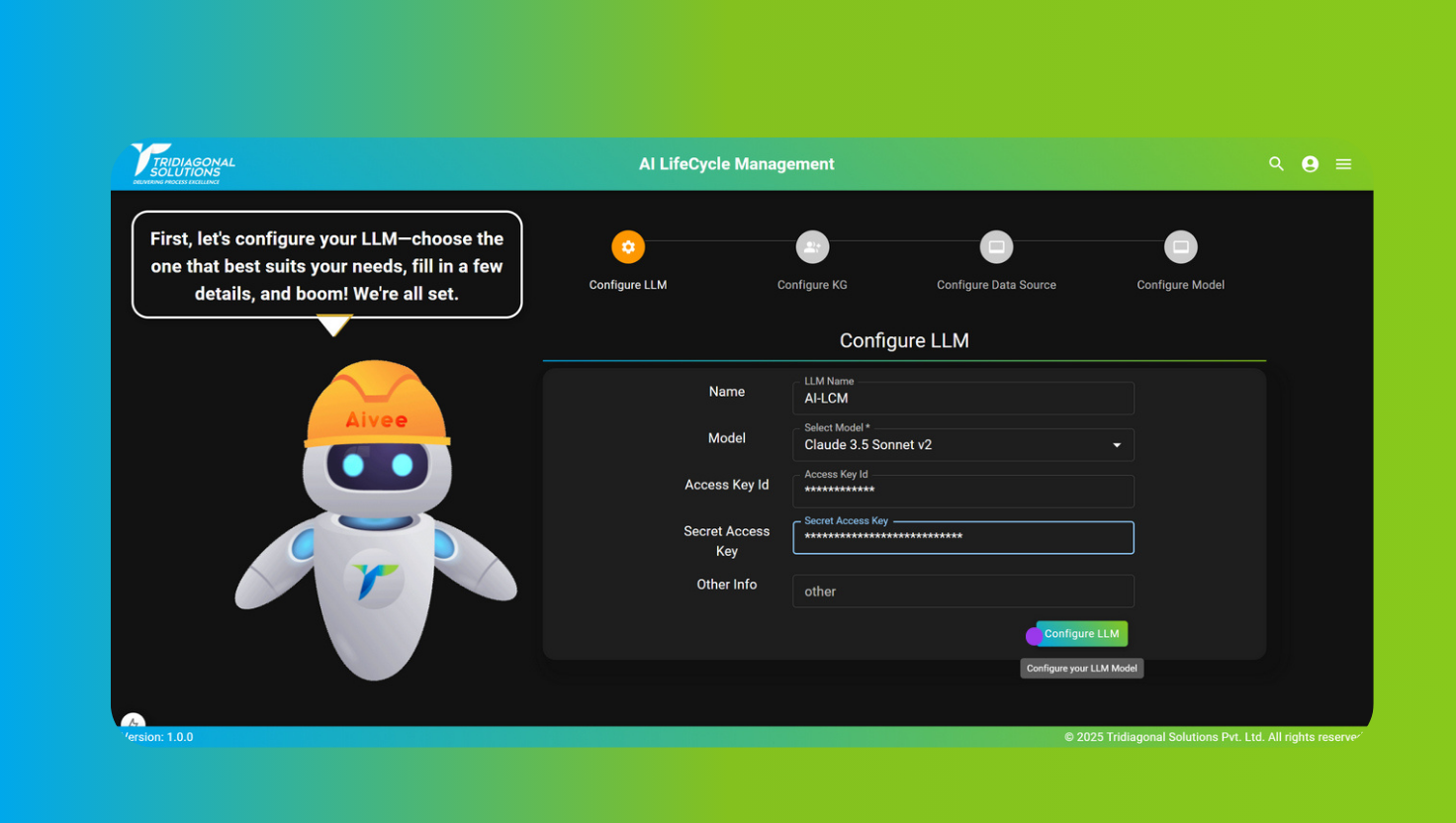
Task: Select the Configure KG step circle icon
Action: coord(812,247)
